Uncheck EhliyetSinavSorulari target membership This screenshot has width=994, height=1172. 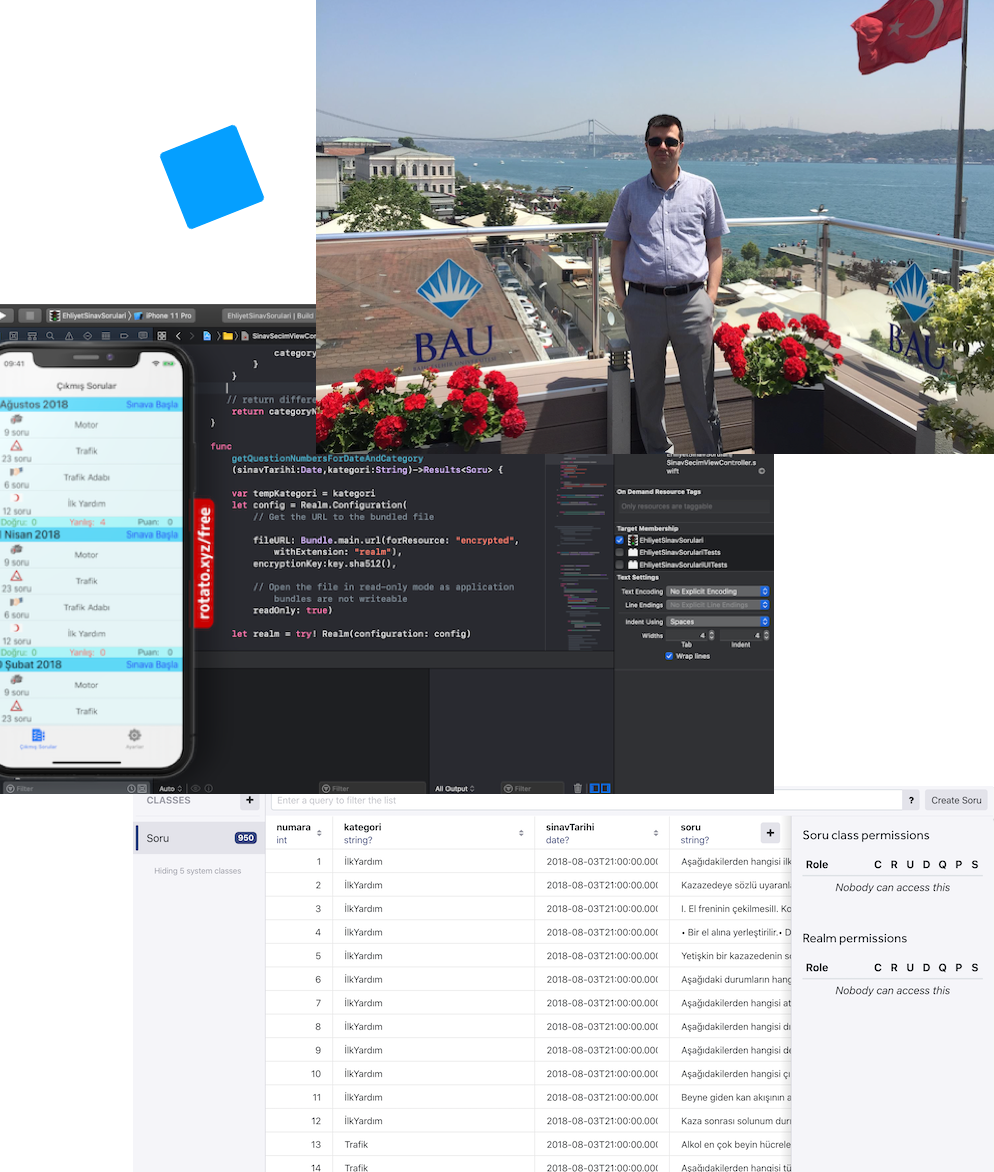coord(620,540)
